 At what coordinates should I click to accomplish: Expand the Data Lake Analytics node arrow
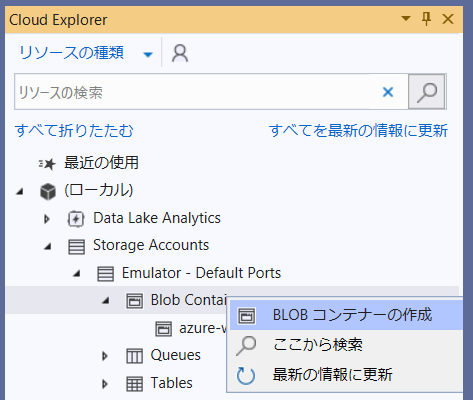[47, 219]
